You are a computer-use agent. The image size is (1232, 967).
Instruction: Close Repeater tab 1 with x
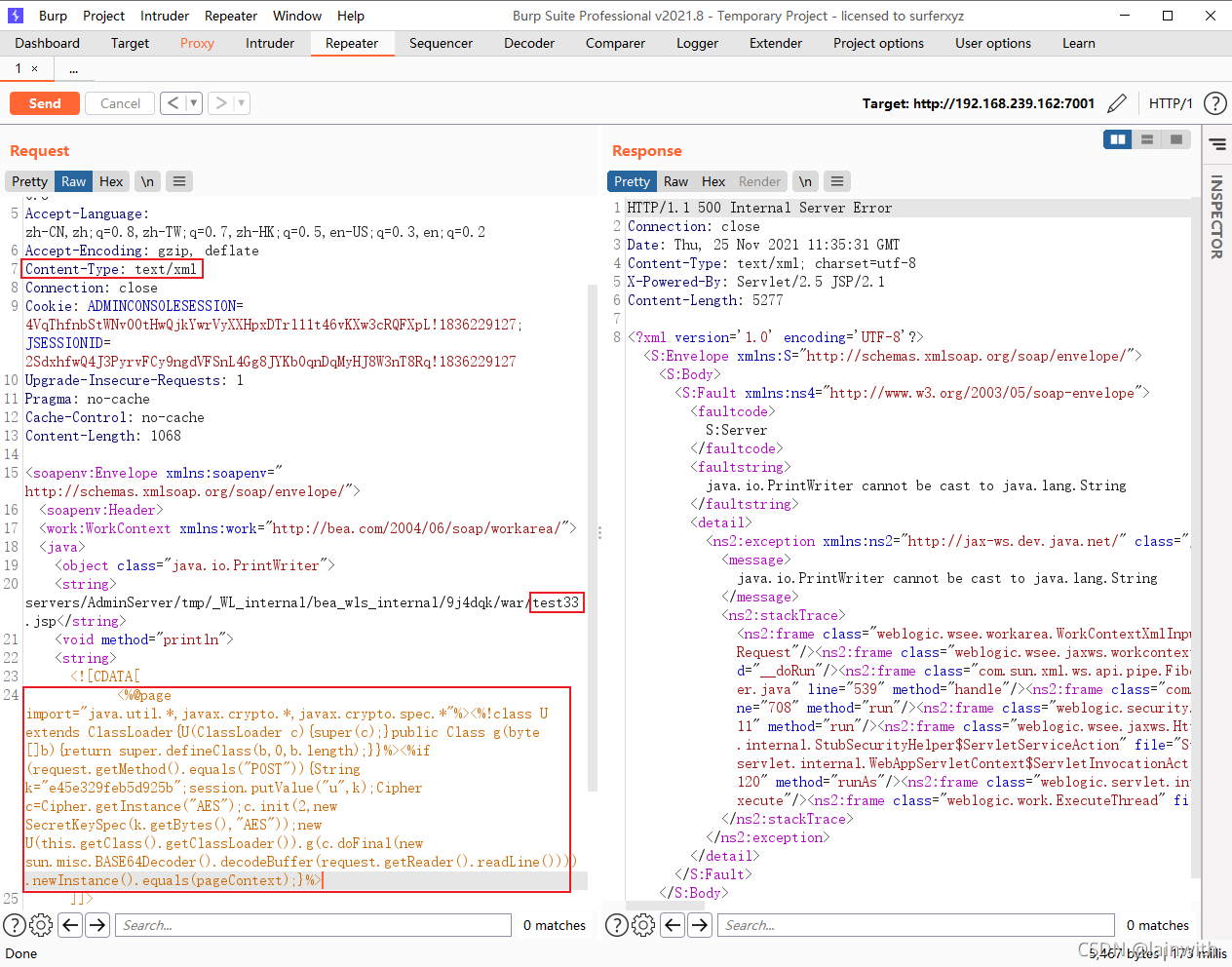35,68
